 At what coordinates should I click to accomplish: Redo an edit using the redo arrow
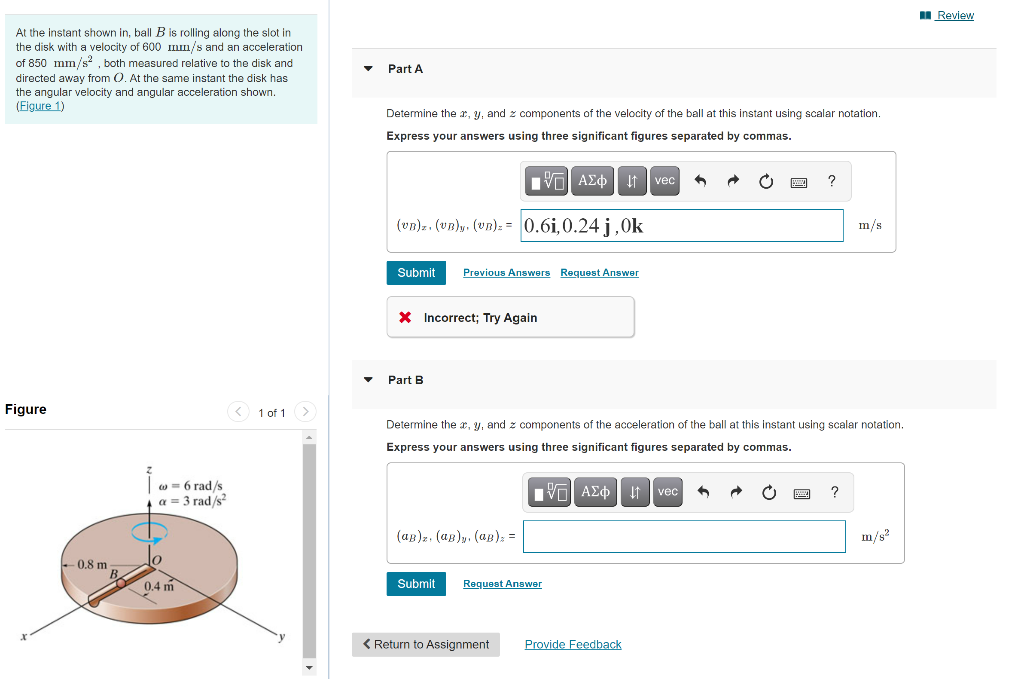[735, 181]
